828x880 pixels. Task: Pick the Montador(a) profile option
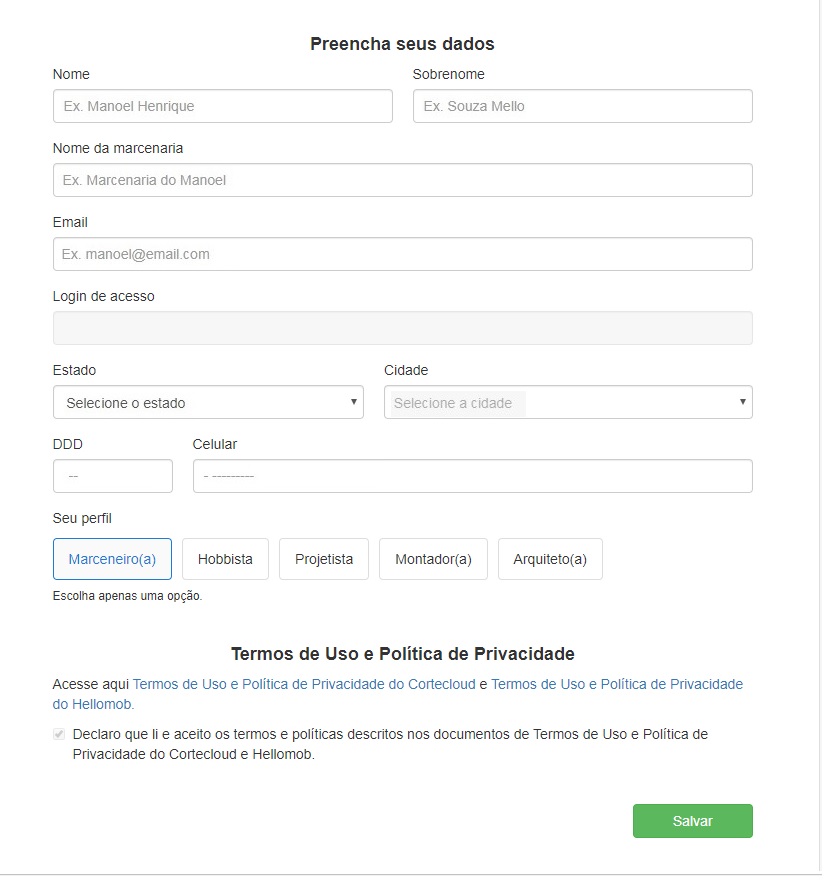tap(433, 559)
